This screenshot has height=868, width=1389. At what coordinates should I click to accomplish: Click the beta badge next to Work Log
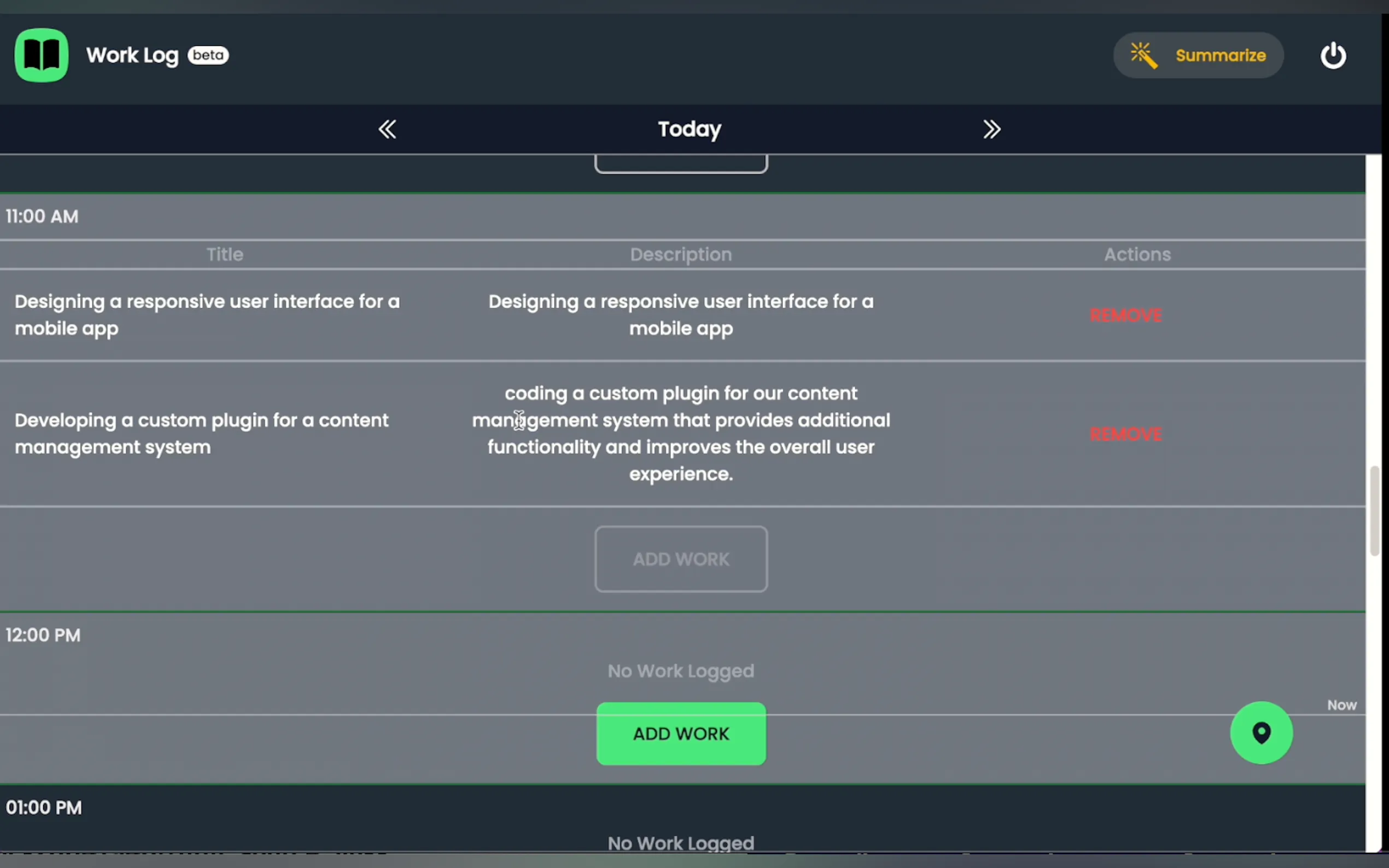[208, 55]
